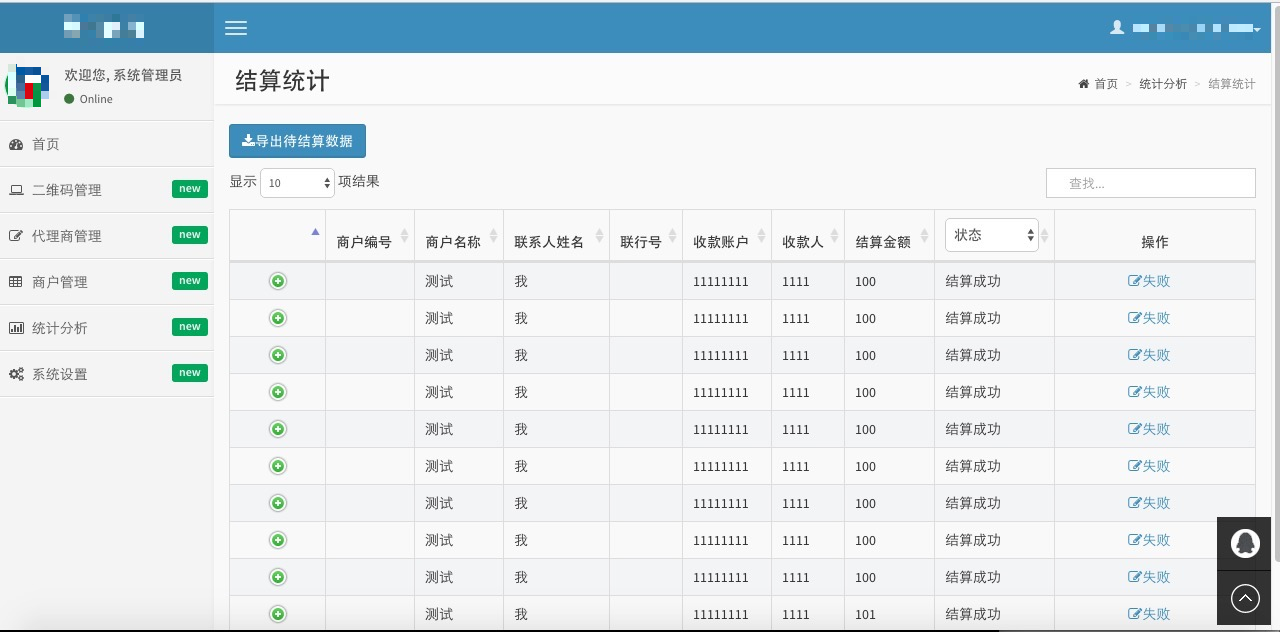Click the 导出待结算数据 export button
Image resolution: width=1280 pixels, height=632 pixels.
coord(297,141)
